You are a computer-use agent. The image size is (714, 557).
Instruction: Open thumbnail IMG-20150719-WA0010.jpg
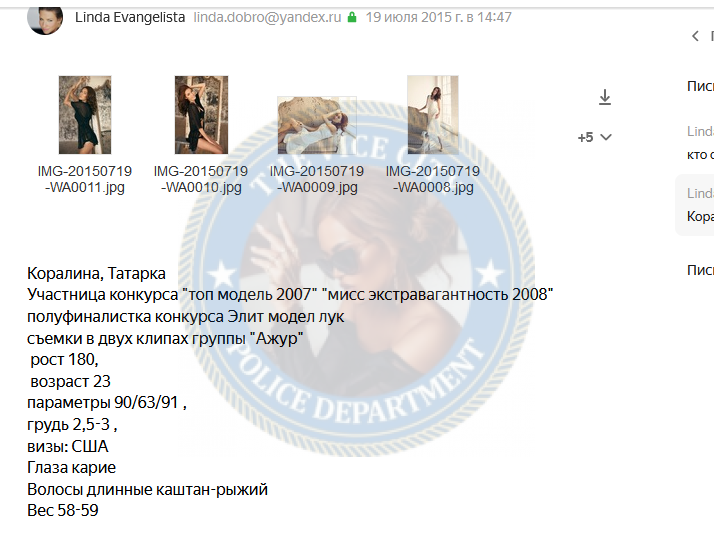pyautogui.click(x=201, y=115)
